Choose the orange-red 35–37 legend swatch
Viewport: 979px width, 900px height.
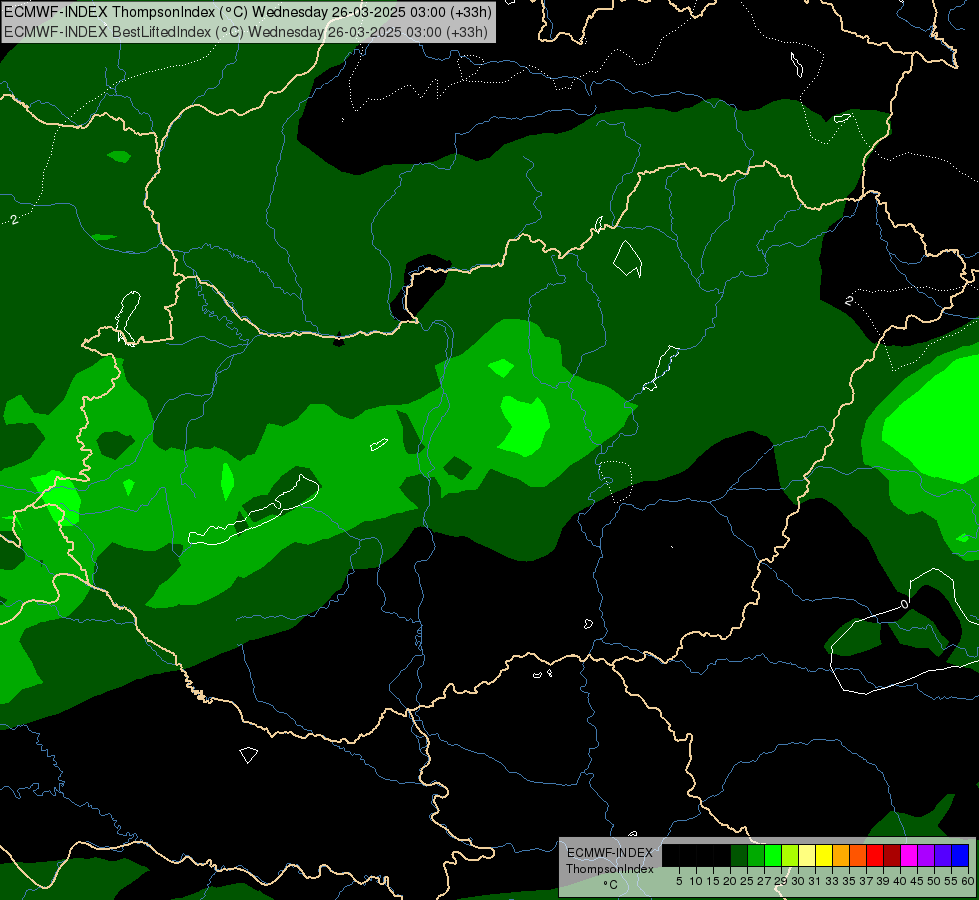[858, 855]
